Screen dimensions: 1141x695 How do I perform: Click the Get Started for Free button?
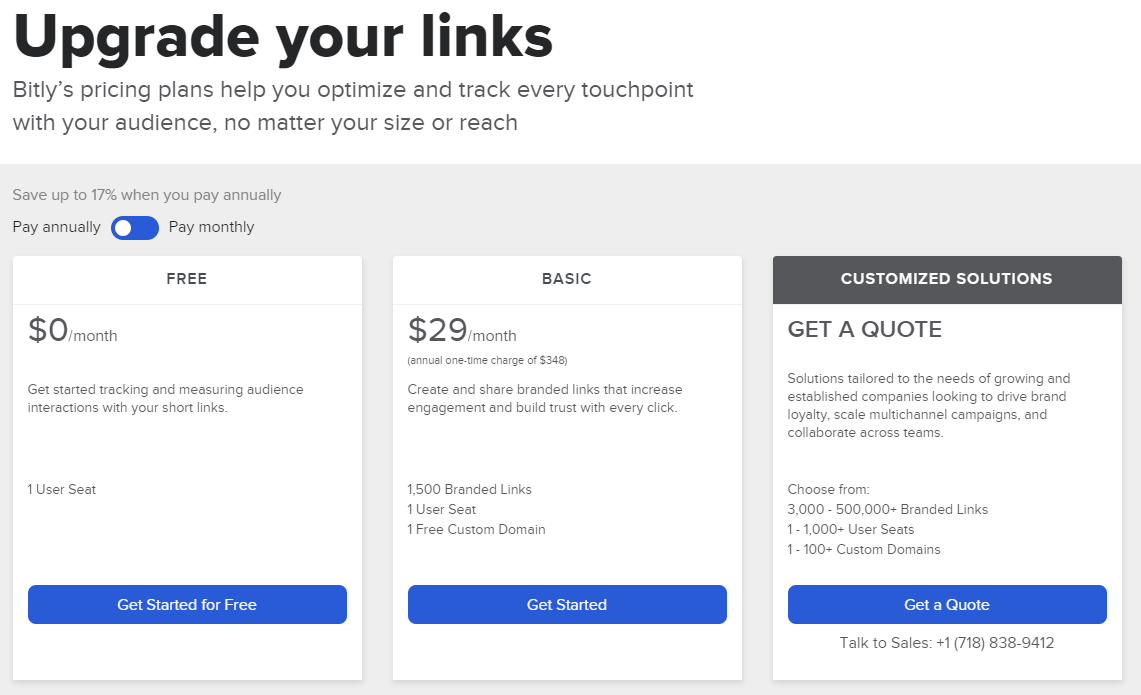[x=187, y=605]
